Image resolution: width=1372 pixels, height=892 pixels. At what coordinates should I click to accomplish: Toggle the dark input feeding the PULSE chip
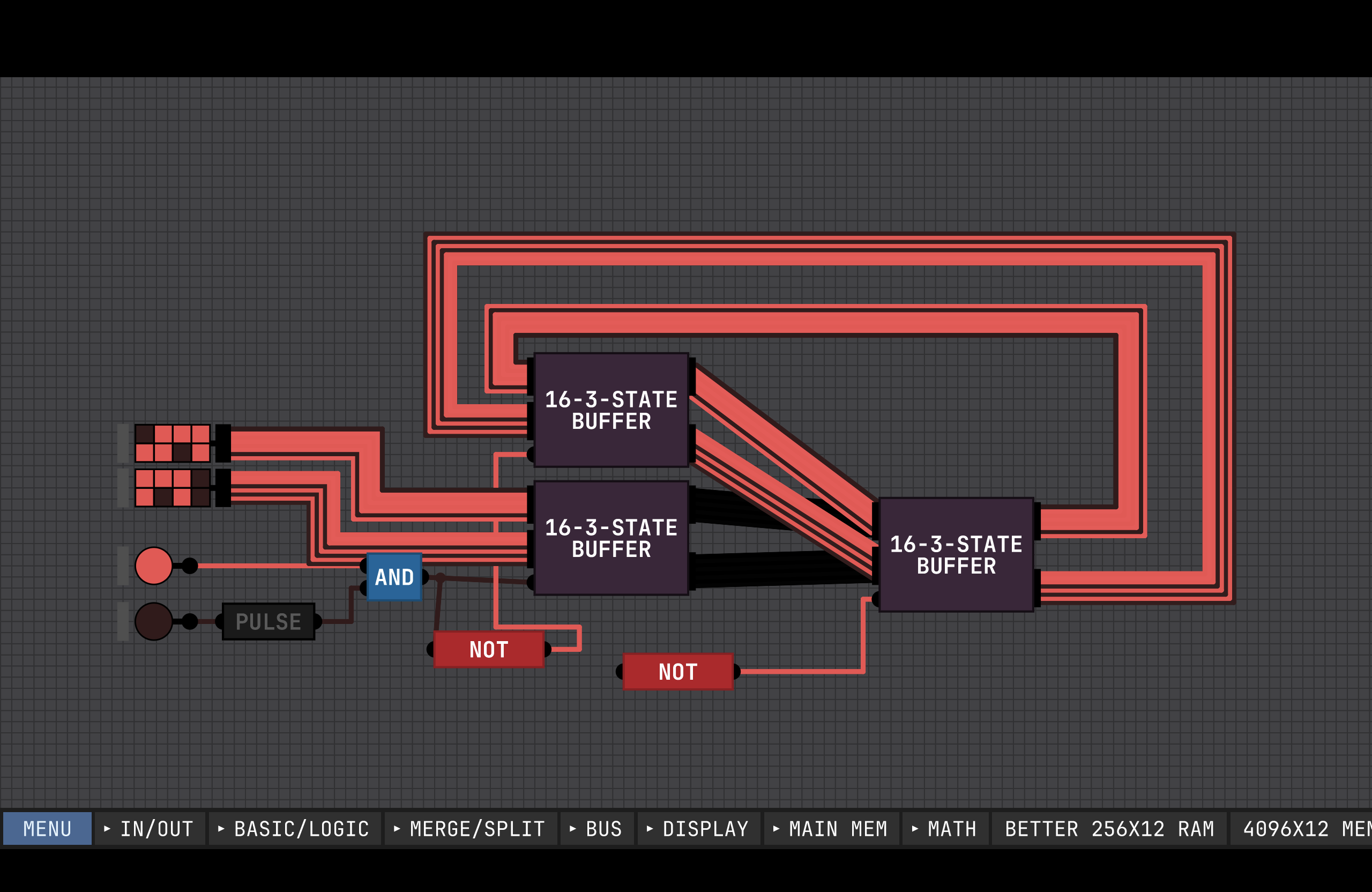point(153,622)
